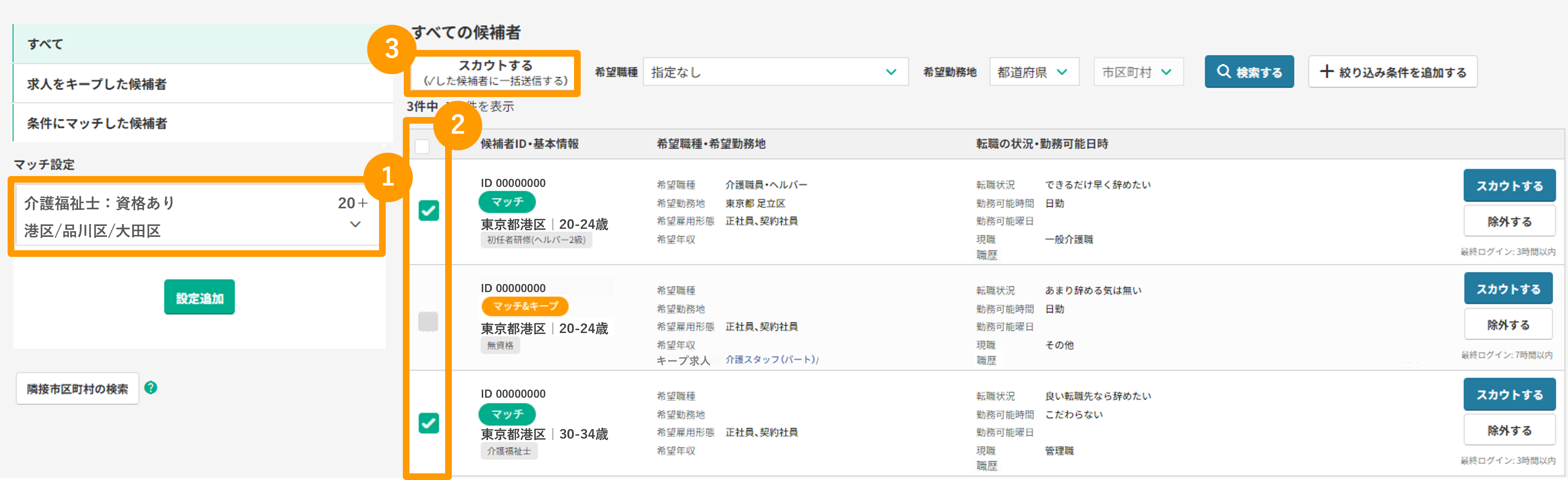This screenshot has width=1568, height=480.
Task: Click 除外する on the third candidate
Action: click(1509, 429)
